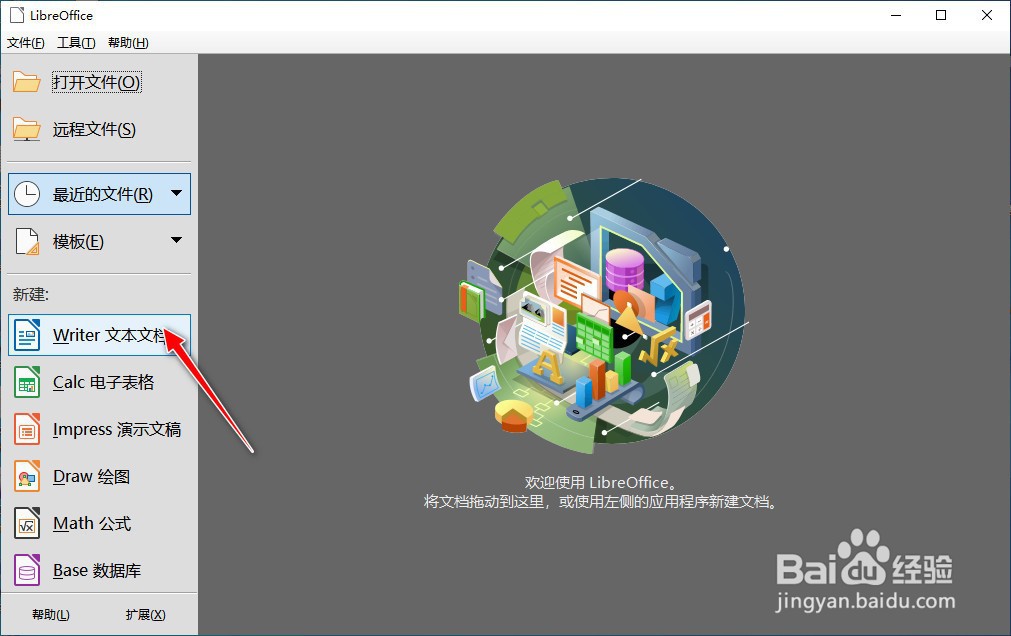Create new Base 数据库

99,570
